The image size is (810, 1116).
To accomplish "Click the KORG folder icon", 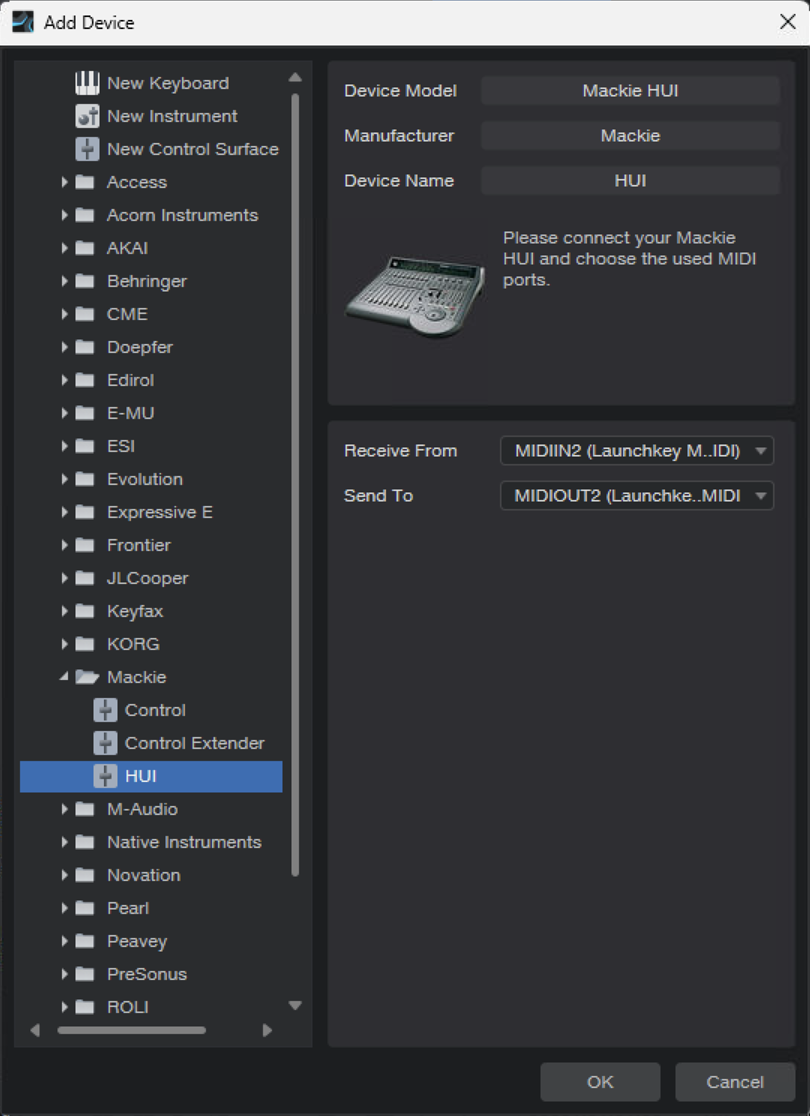I will (x=85, y=644).
